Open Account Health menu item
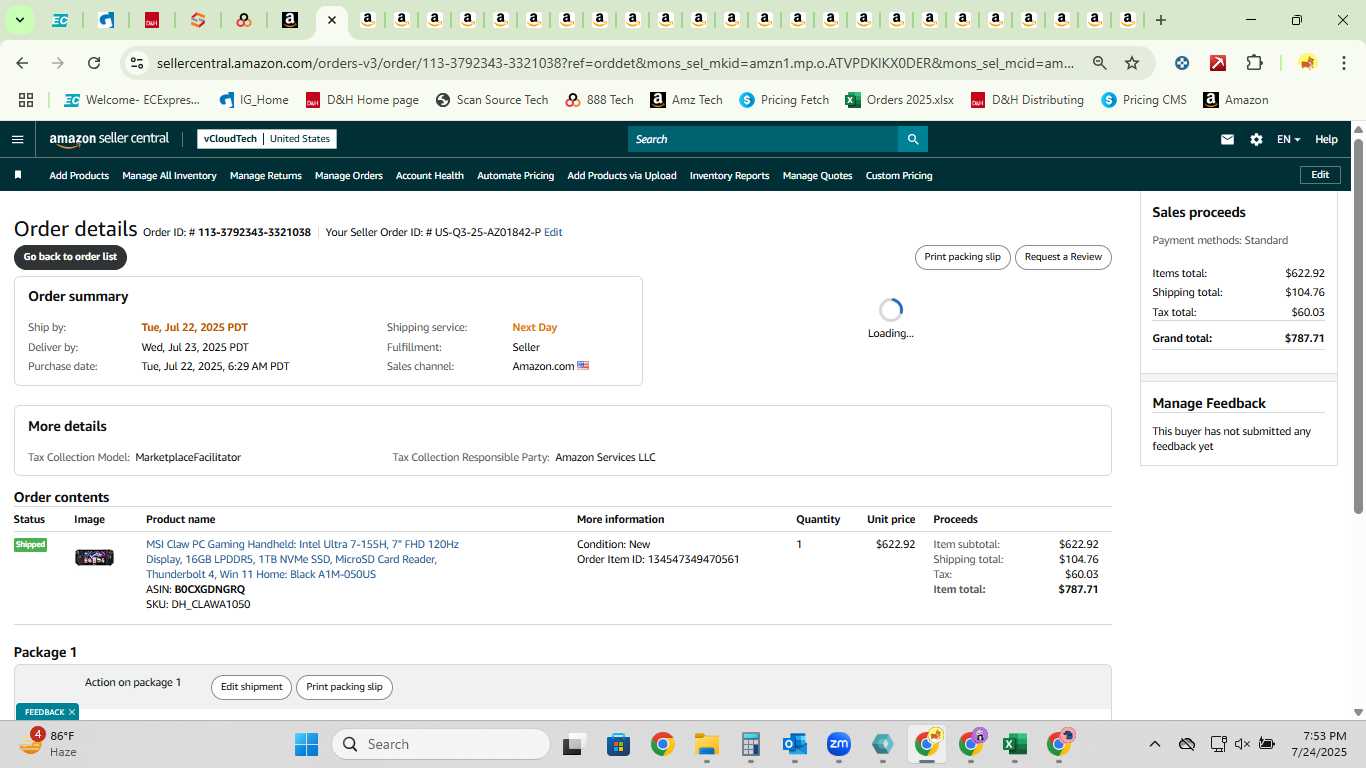 click(430, 175)
